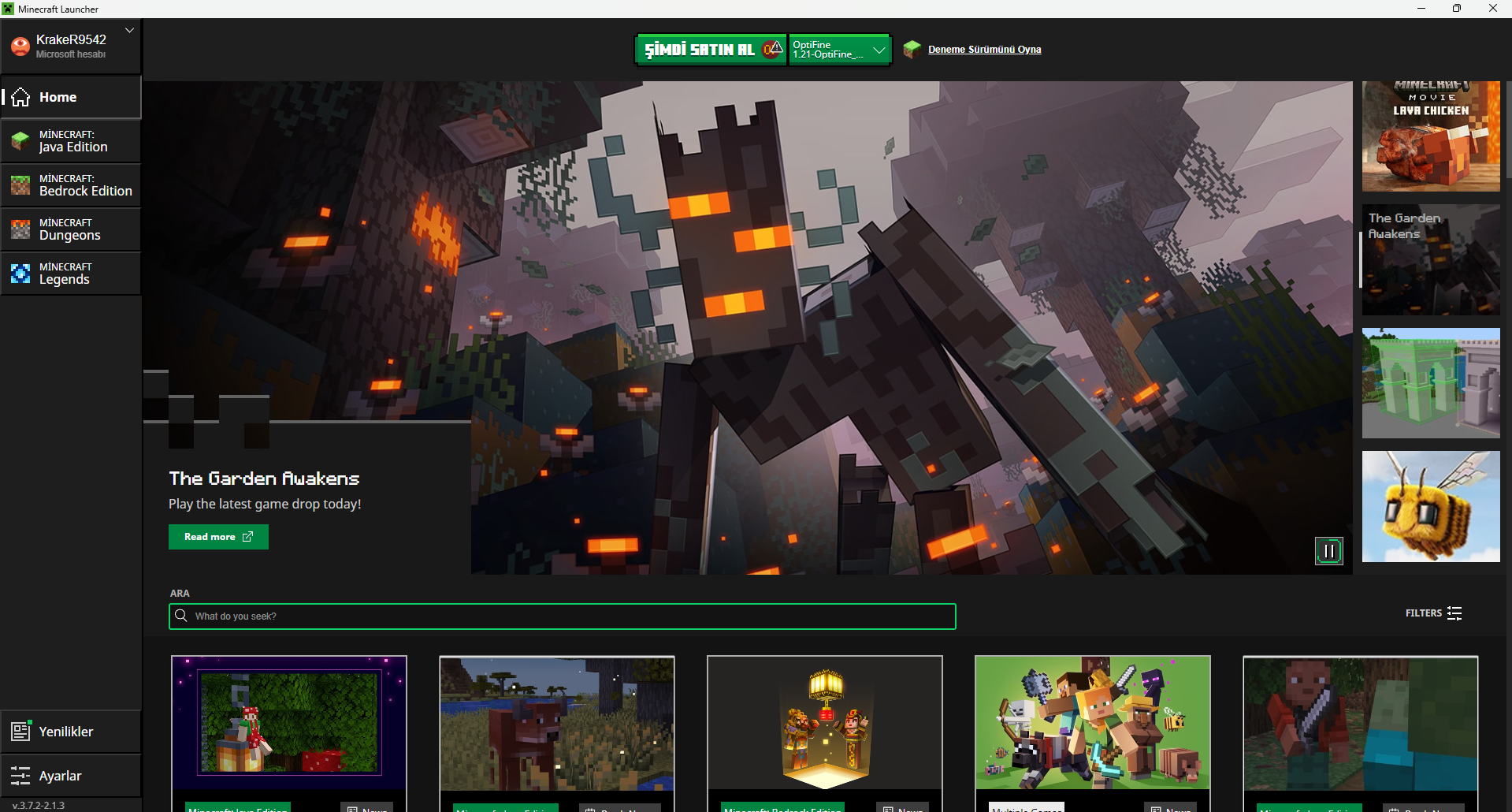The width and height of the screenshot is (1512, 812).
Task: Open Minecraft Dungeons tab
Action: point(71,229)
